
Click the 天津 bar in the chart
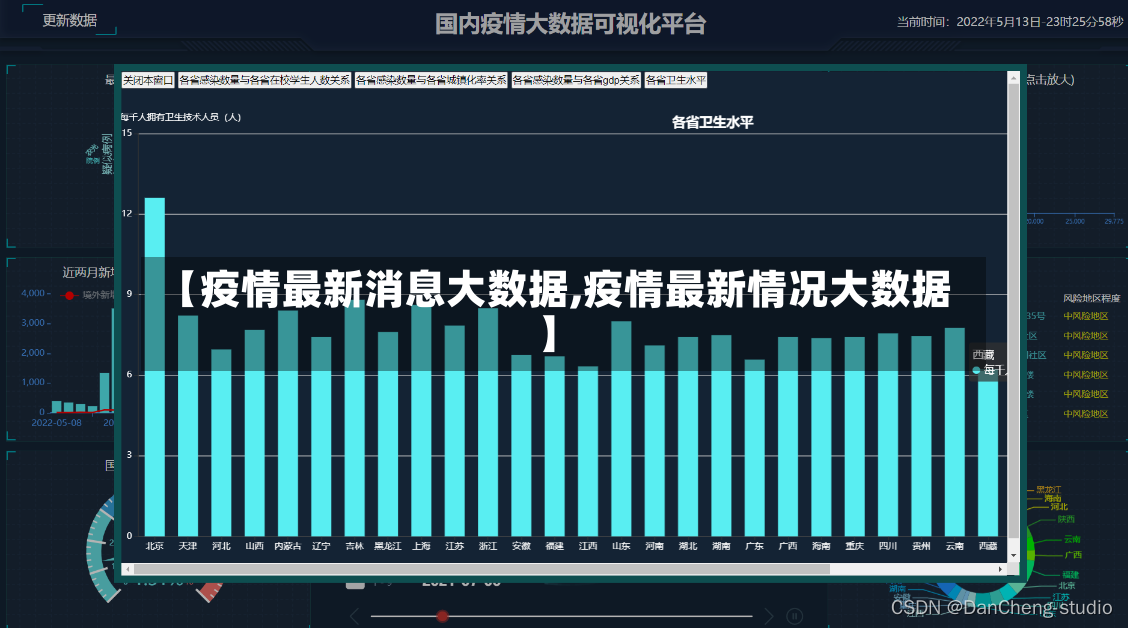click(188, 426)
